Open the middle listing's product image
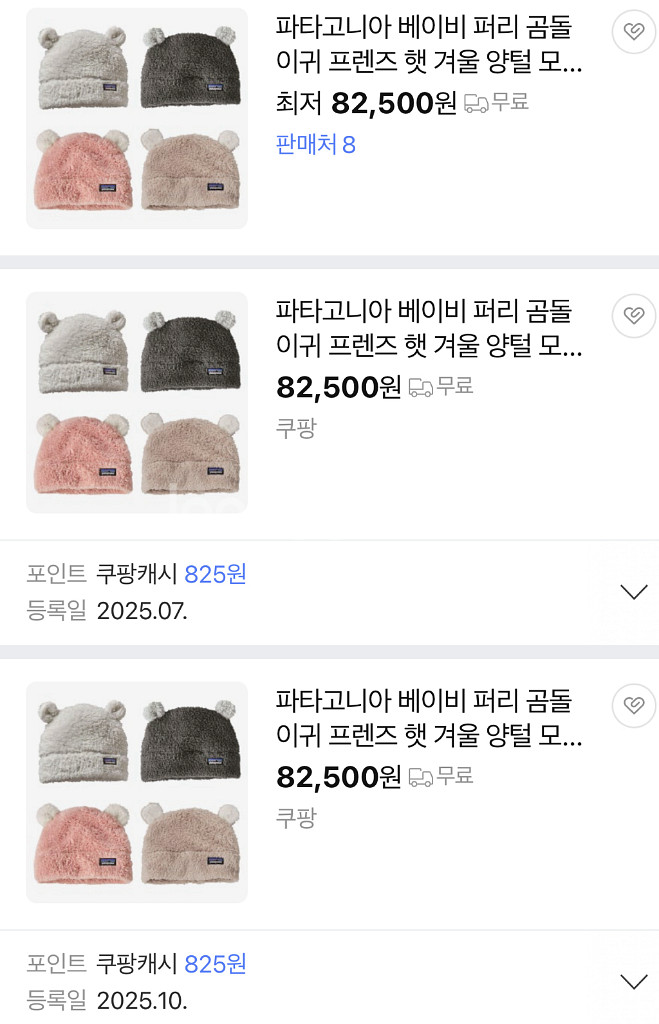Image resolution: width=659 pixels, height=1024 pixels. pos(137,402)
